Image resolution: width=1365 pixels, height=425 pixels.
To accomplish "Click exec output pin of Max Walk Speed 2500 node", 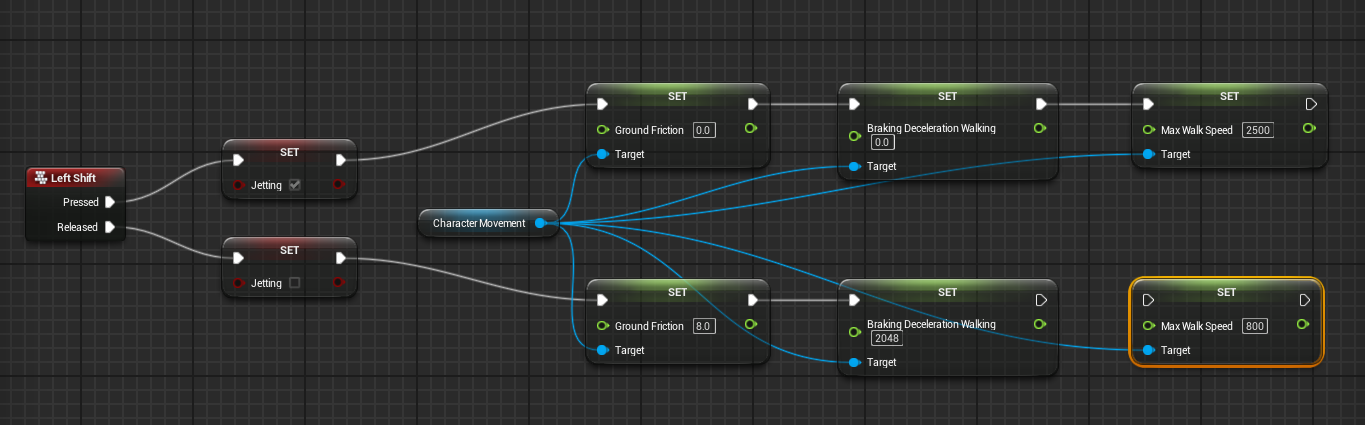I will (1311, 104).
